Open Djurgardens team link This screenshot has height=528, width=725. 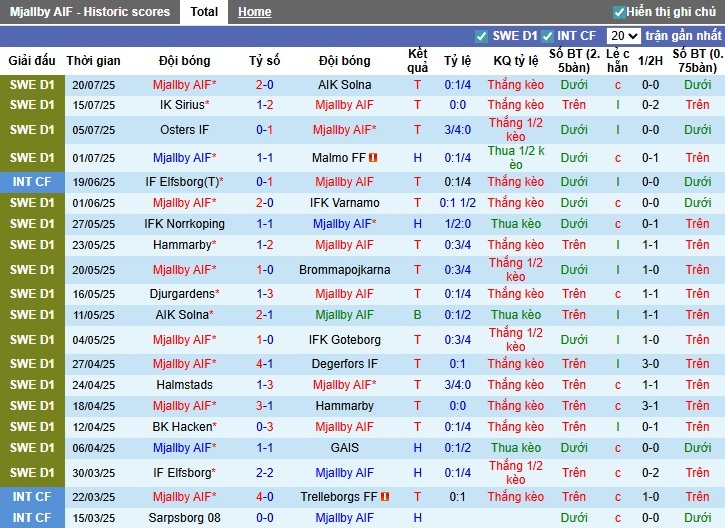coord(184,294)
